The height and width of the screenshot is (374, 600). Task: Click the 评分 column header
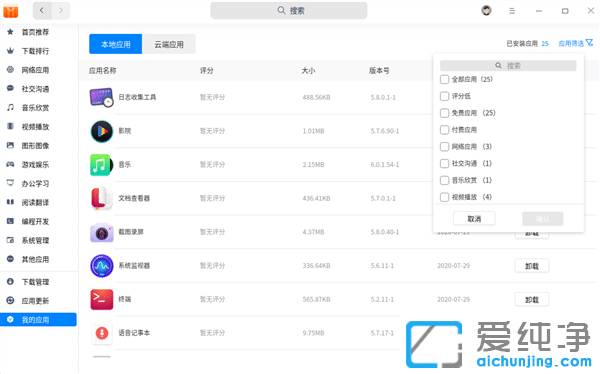(x=207, y=70)
